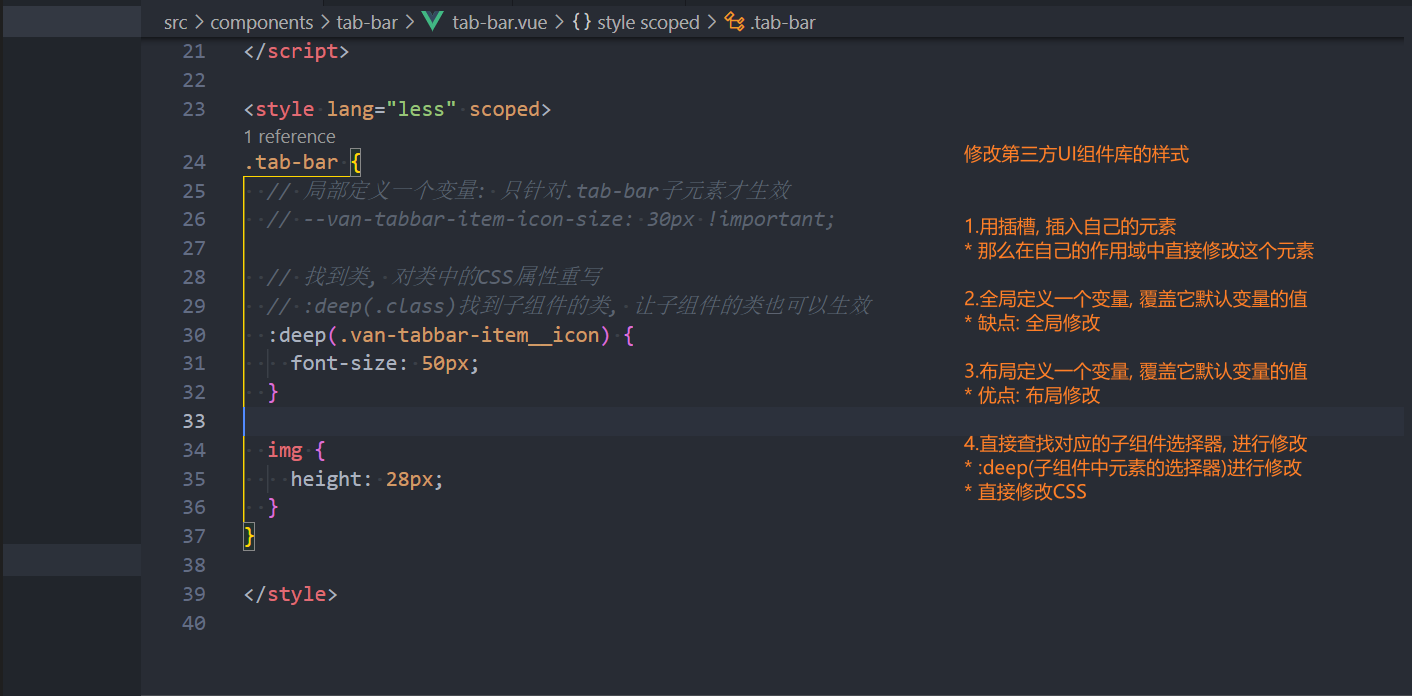Select the tab-bar.vue file breadcrumb
The width and height of the screenshot is (1412, 696).
[x=499, y=21]
